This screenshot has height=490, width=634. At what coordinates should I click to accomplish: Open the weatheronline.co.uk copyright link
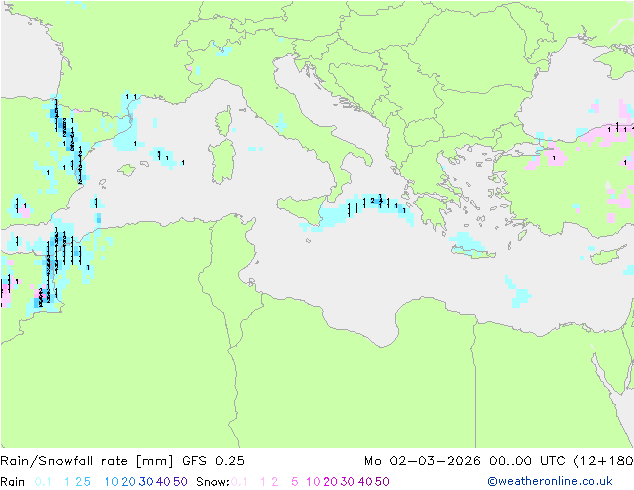point(550,481)
